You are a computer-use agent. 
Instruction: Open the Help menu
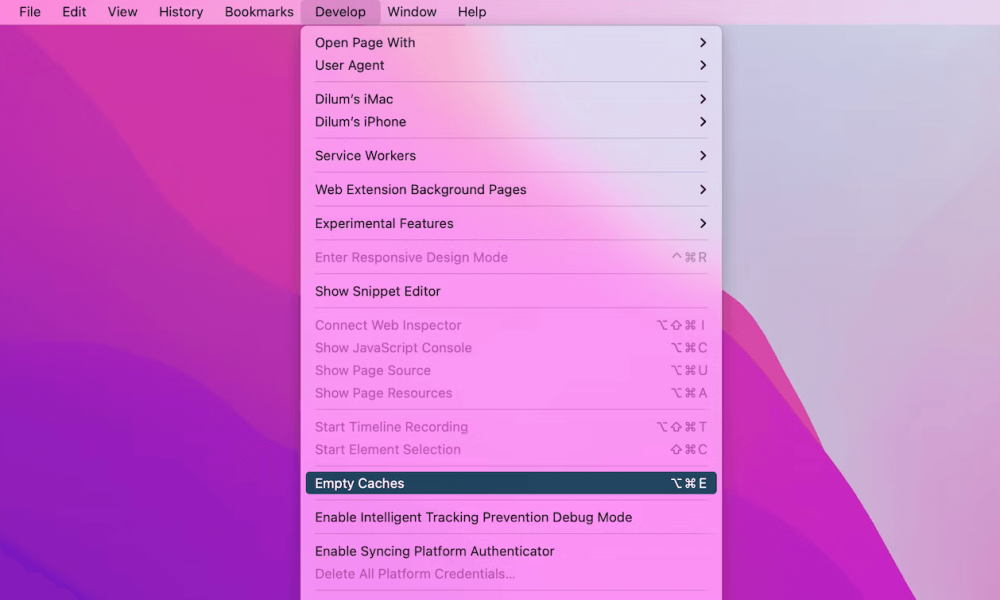point(472,12)
